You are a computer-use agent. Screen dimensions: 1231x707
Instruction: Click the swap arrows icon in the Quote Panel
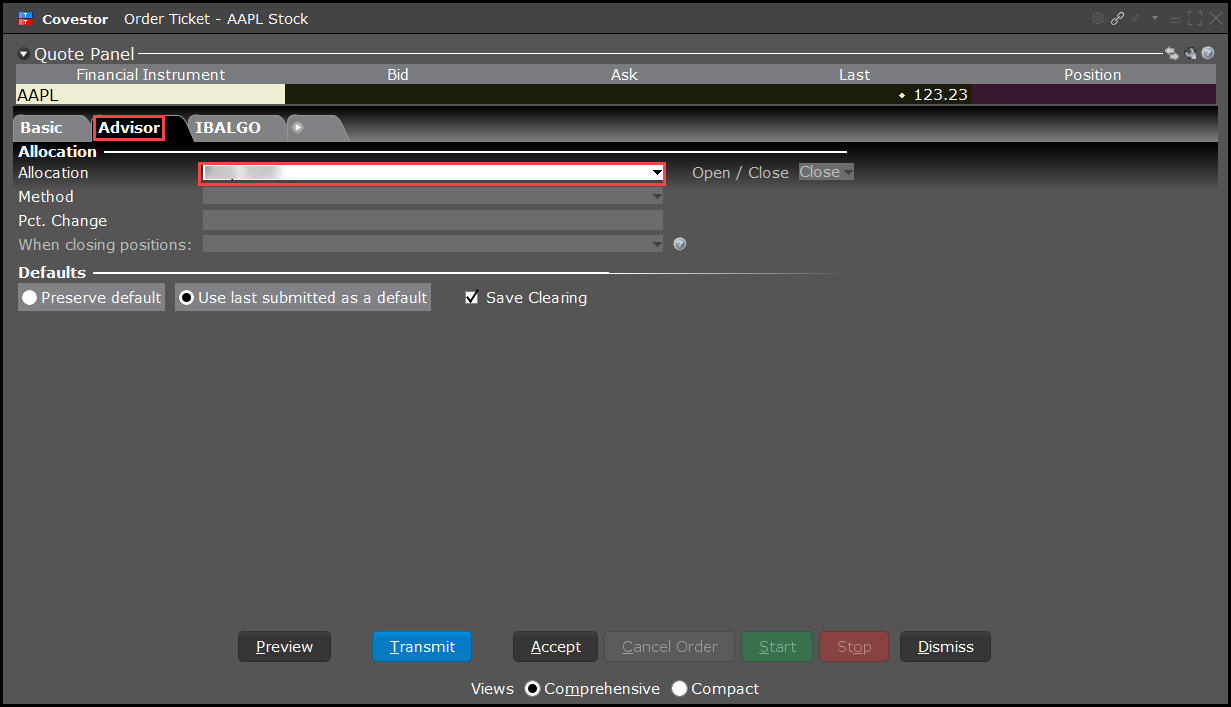pos(1171,53)
